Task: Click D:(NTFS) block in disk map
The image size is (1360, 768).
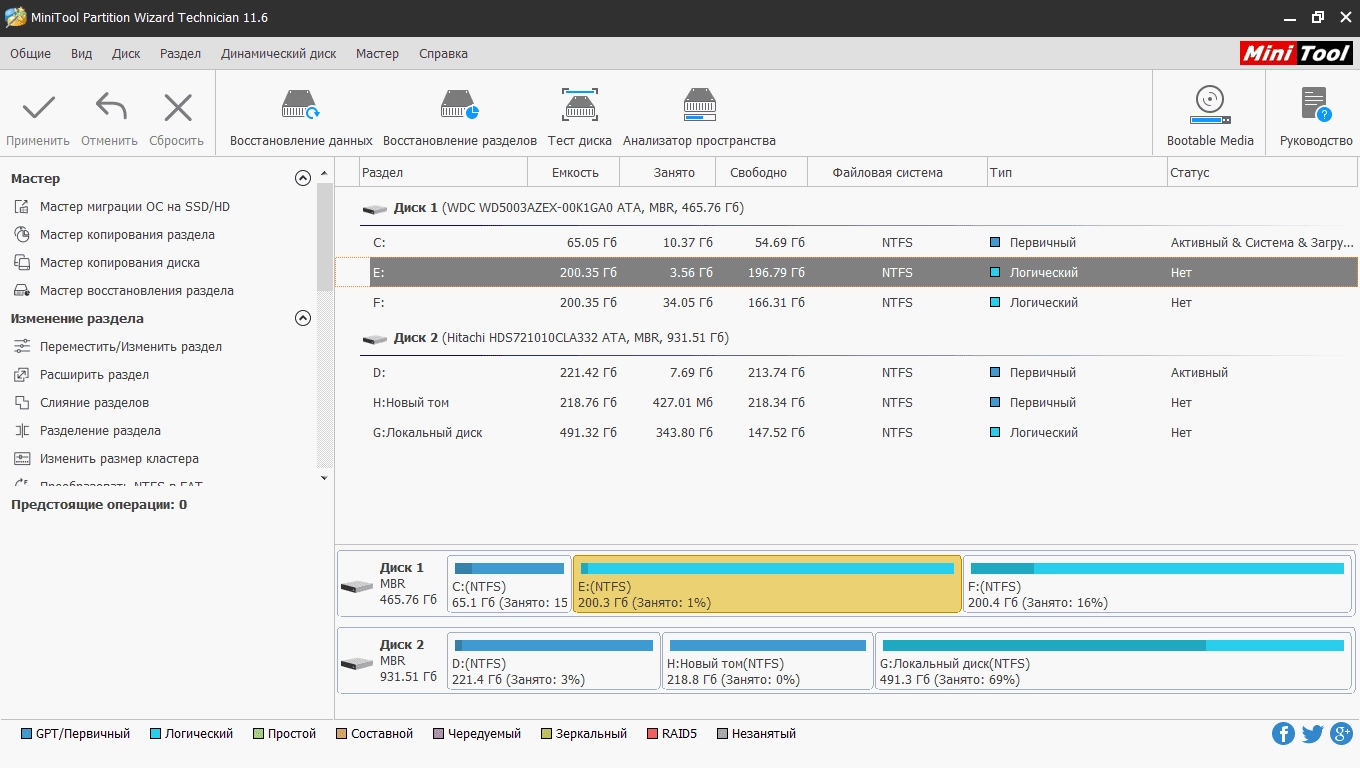Action: click(x=554, y=661)
